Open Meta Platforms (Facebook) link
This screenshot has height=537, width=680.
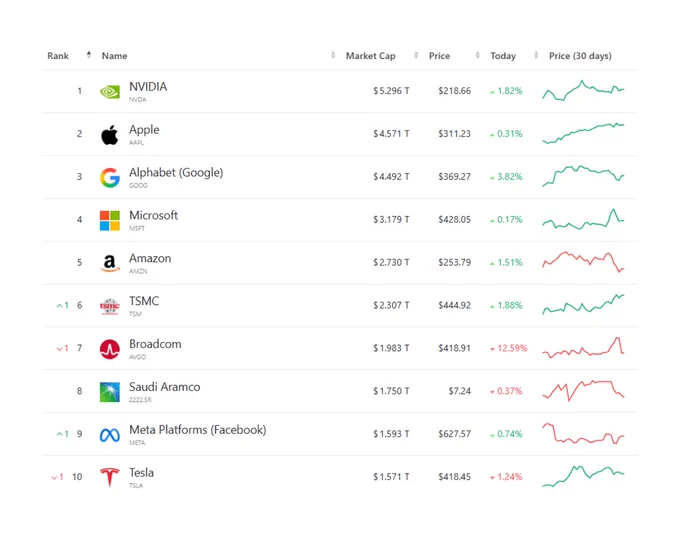(x=198, y=429)
